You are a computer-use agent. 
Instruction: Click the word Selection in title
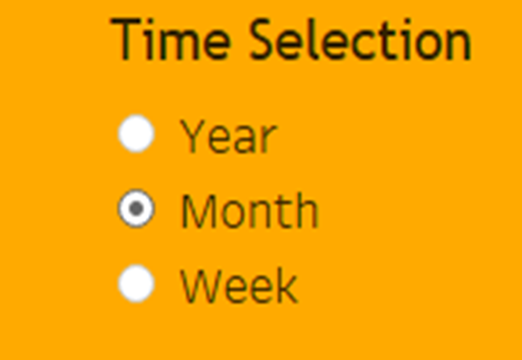[361, 40]
